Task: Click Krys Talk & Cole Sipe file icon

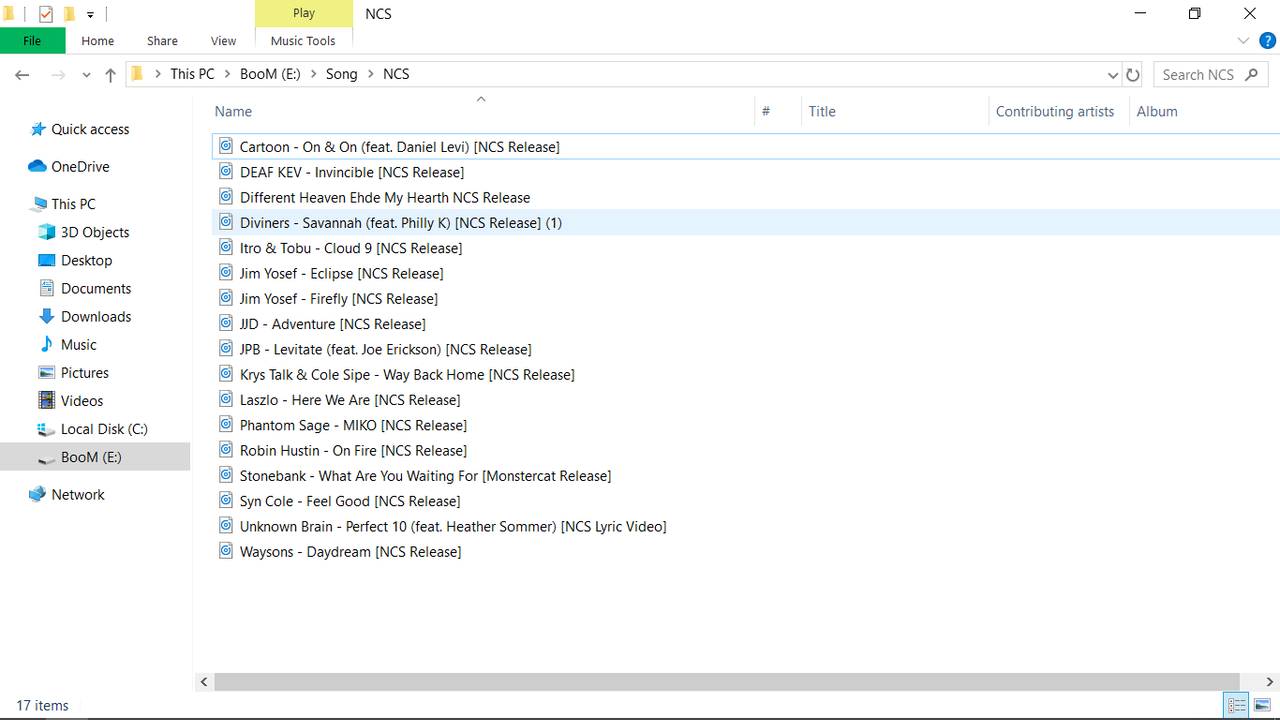Action: pyautogui.click(x=226, y=374)
